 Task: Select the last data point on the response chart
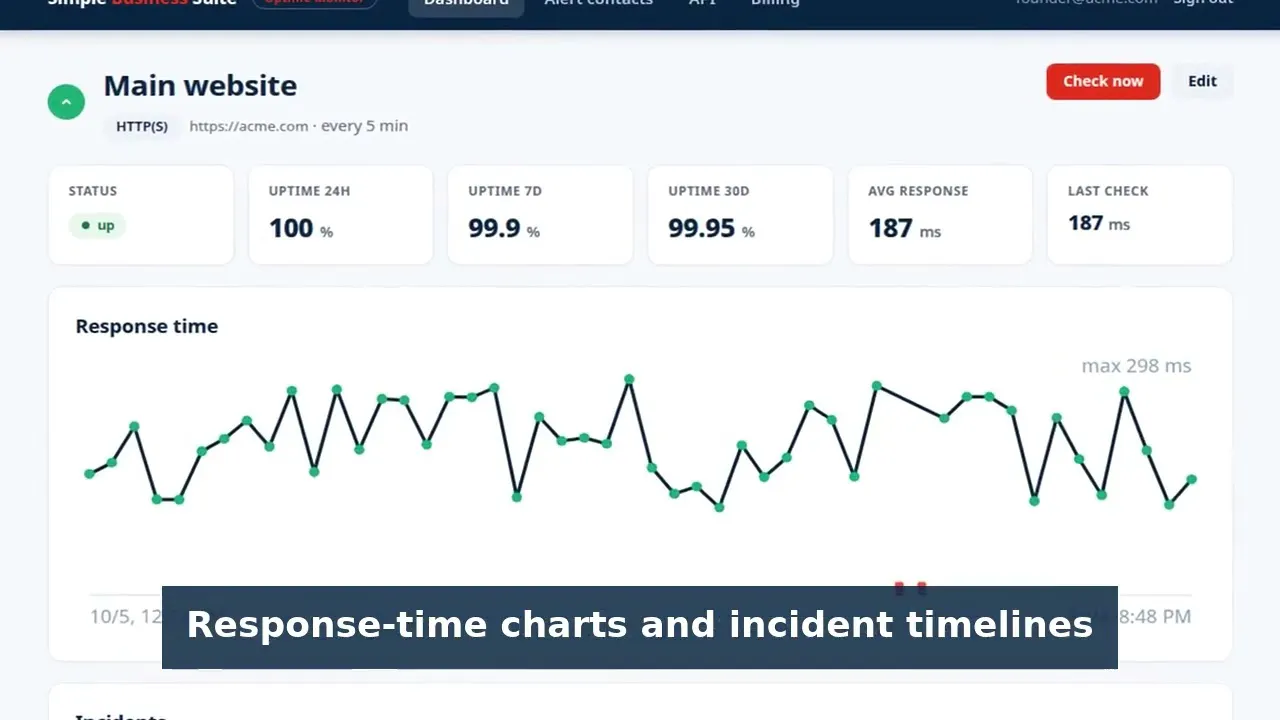[1192, 480]
